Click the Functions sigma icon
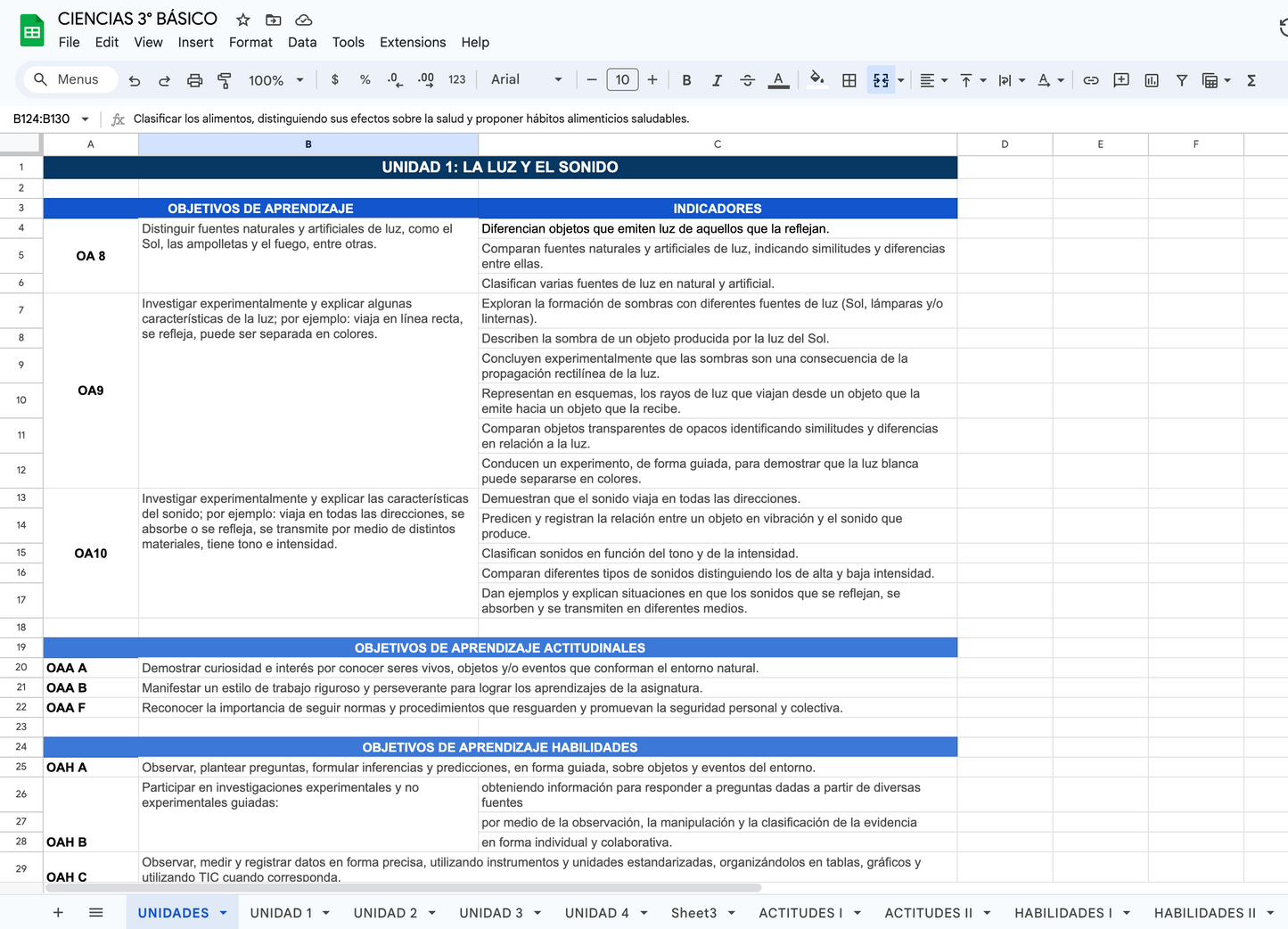 click(1251, 80)
